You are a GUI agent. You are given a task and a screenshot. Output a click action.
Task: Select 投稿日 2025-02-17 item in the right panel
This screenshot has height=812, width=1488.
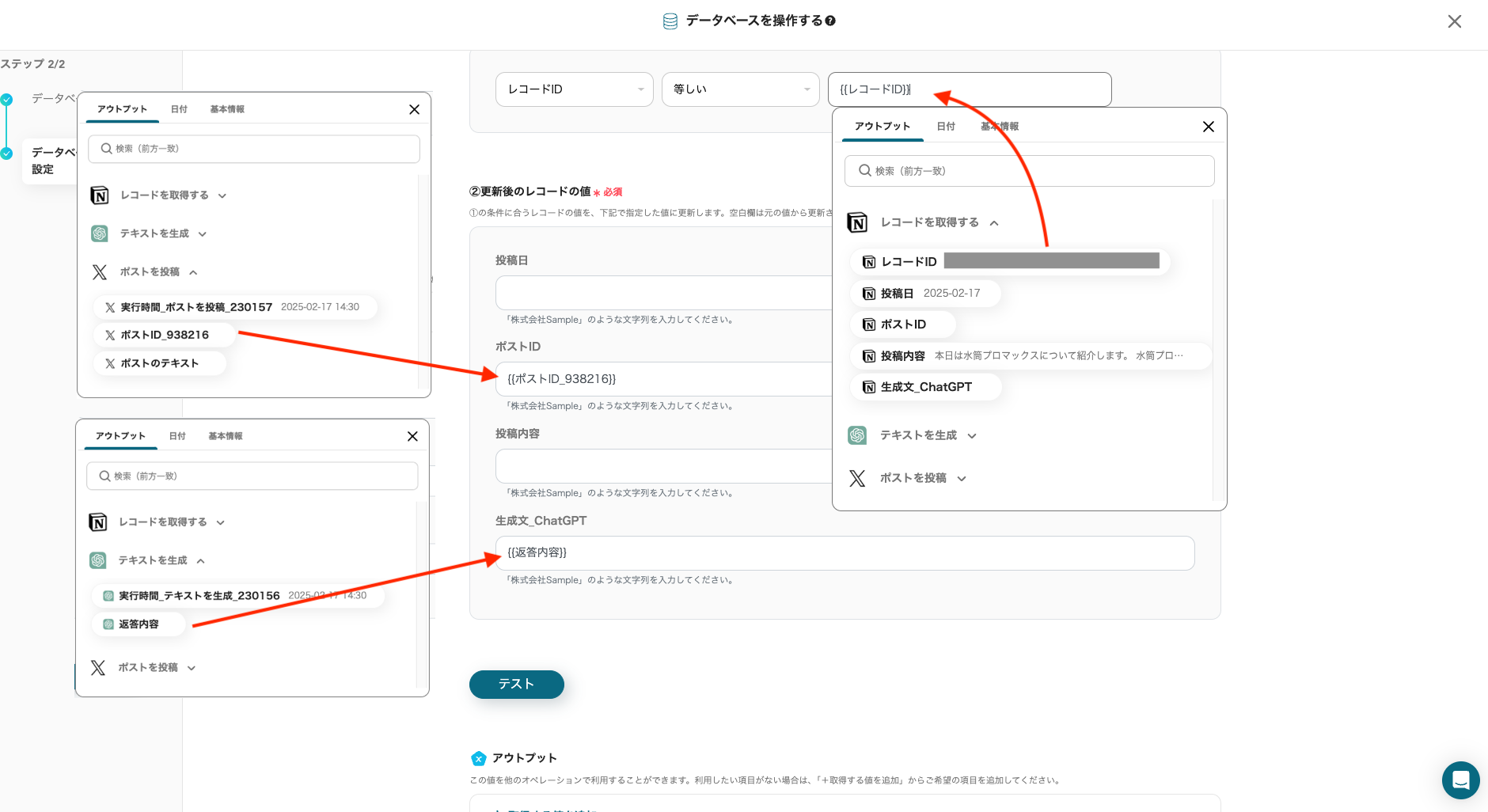926,294
